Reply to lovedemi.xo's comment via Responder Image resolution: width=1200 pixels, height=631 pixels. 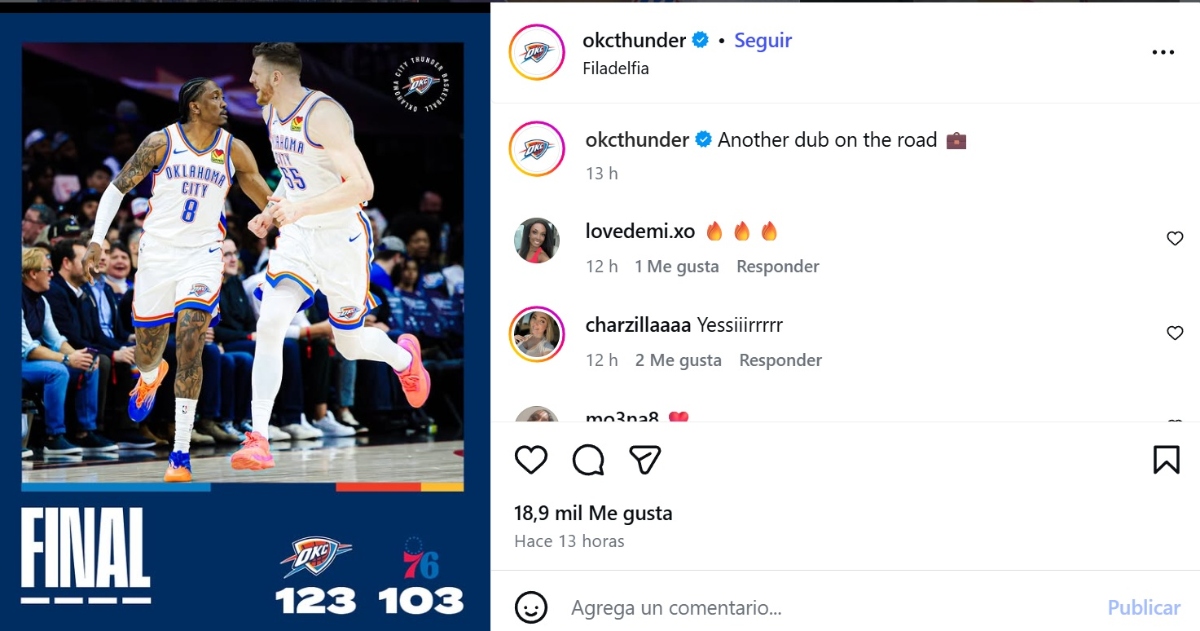pyautogui.click(x=778, y=266)
